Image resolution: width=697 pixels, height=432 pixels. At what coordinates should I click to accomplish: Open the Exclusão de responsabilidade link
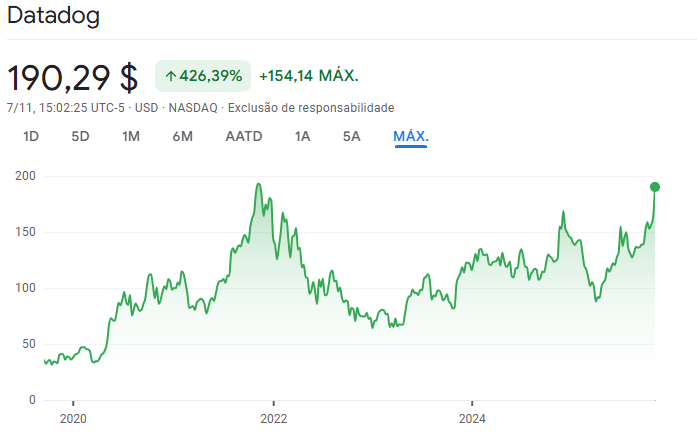pyautogui.click(x=311, y=107)
